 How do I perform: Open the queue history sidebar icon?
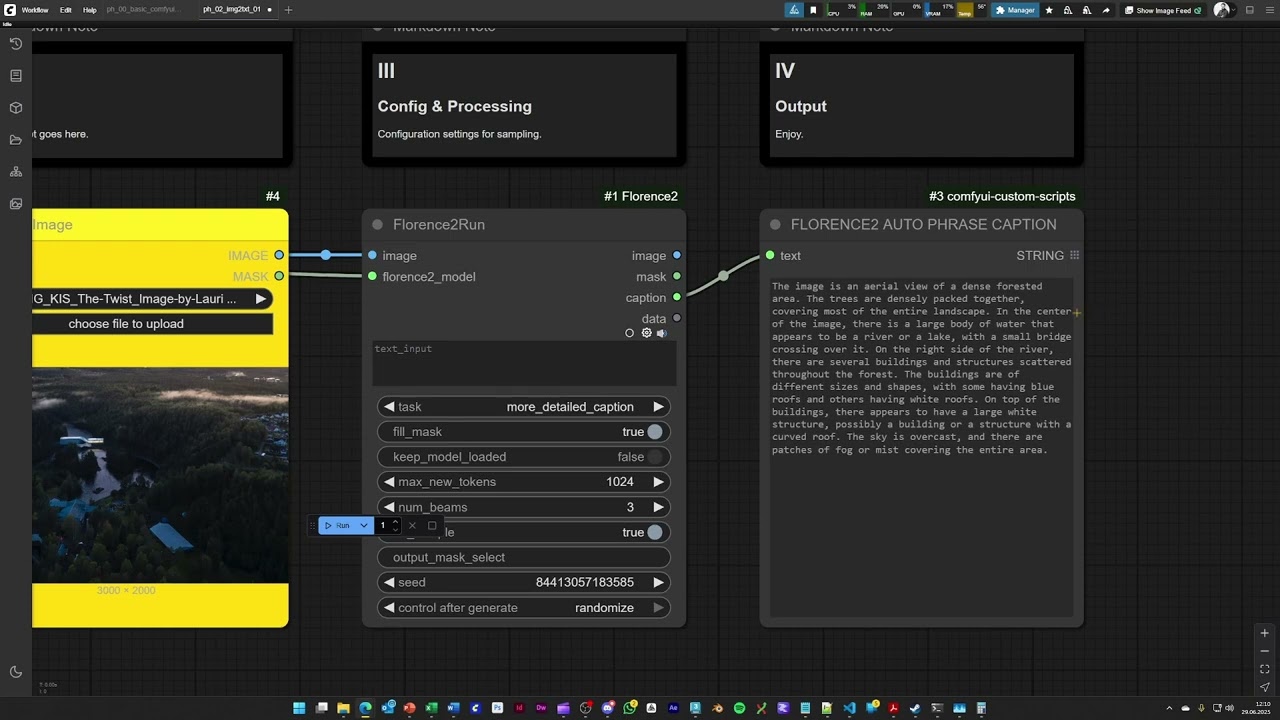tap(15, 44)
